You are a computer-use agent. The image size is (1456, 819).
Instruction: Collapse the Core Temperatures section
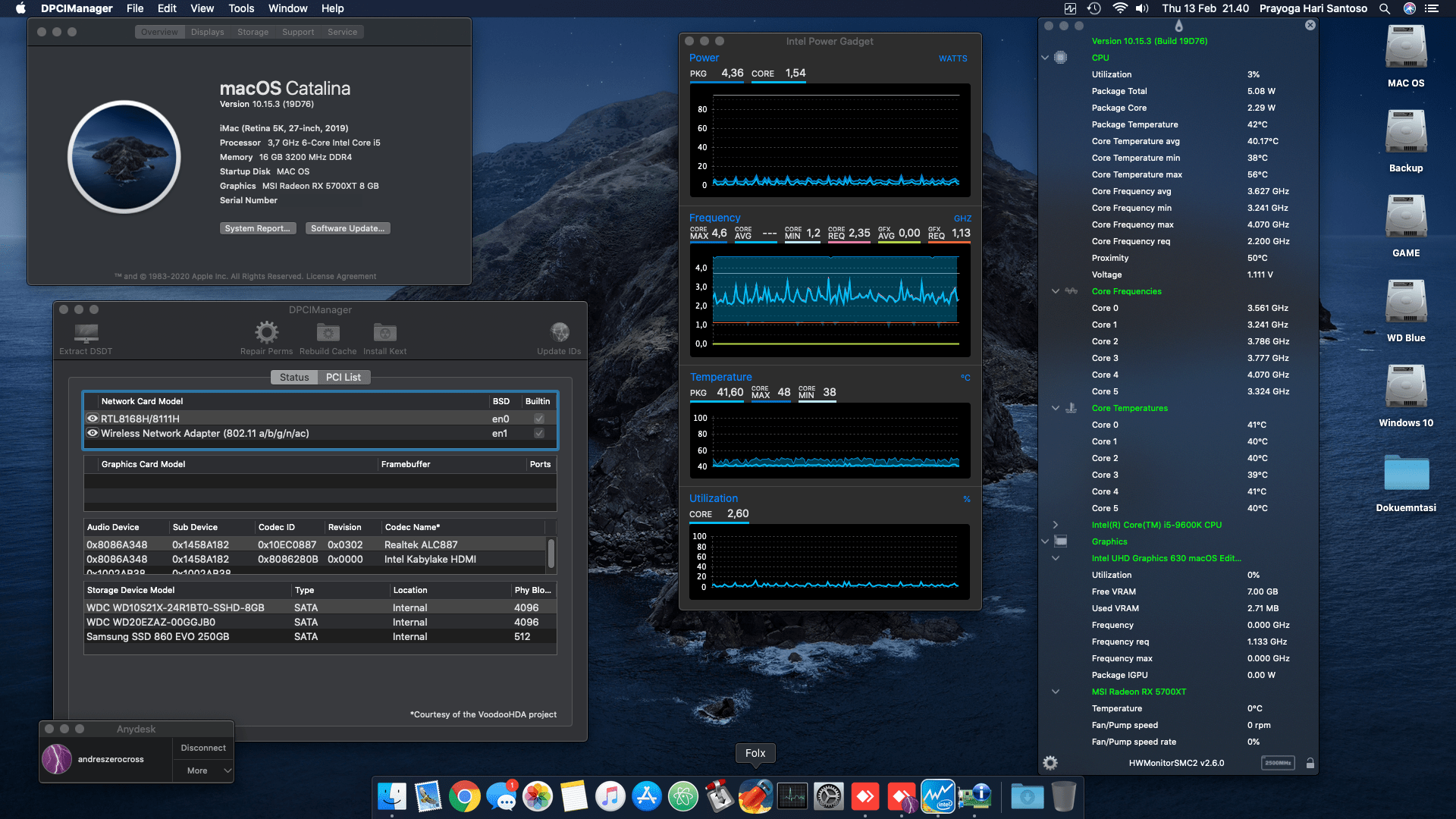(1055, 407)
